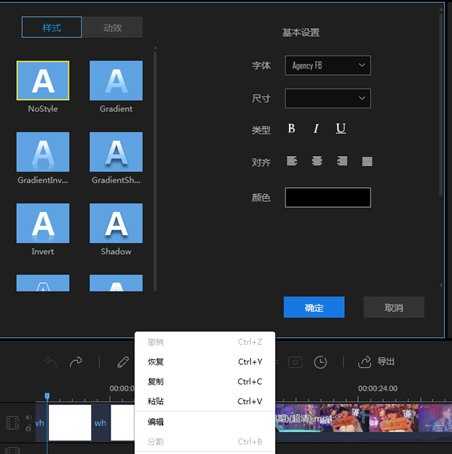Click the clock duration icon in toolbar
This screenshot has height=454, width=452.
pyautogui.click(x=320, y=362)
